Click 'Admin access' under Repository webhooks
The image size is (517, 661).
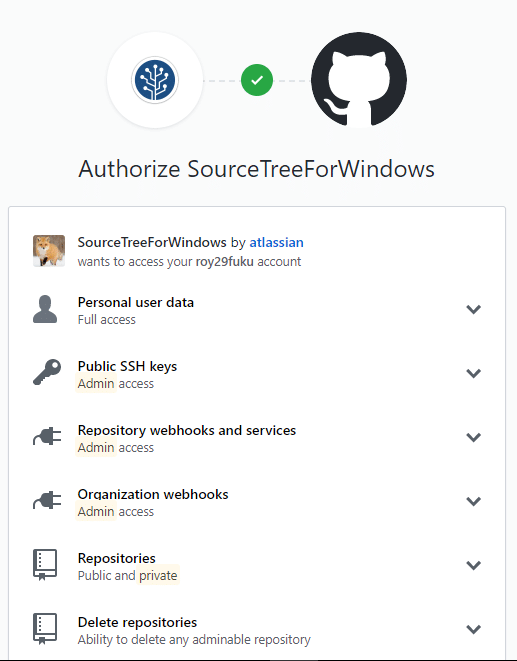pyautogui.click(x=116, y=447)
